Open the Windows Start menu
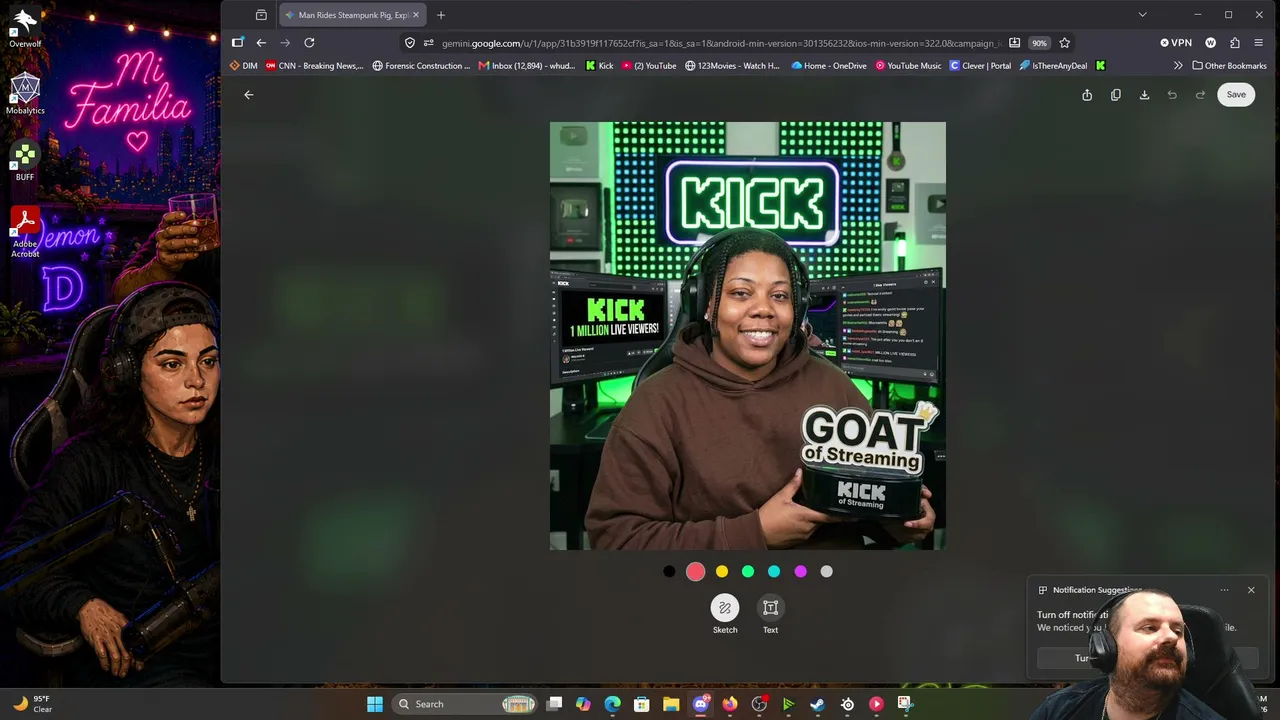Image resolution: width=1280 pixels, height=720 pixels. (x=375, y=704)
